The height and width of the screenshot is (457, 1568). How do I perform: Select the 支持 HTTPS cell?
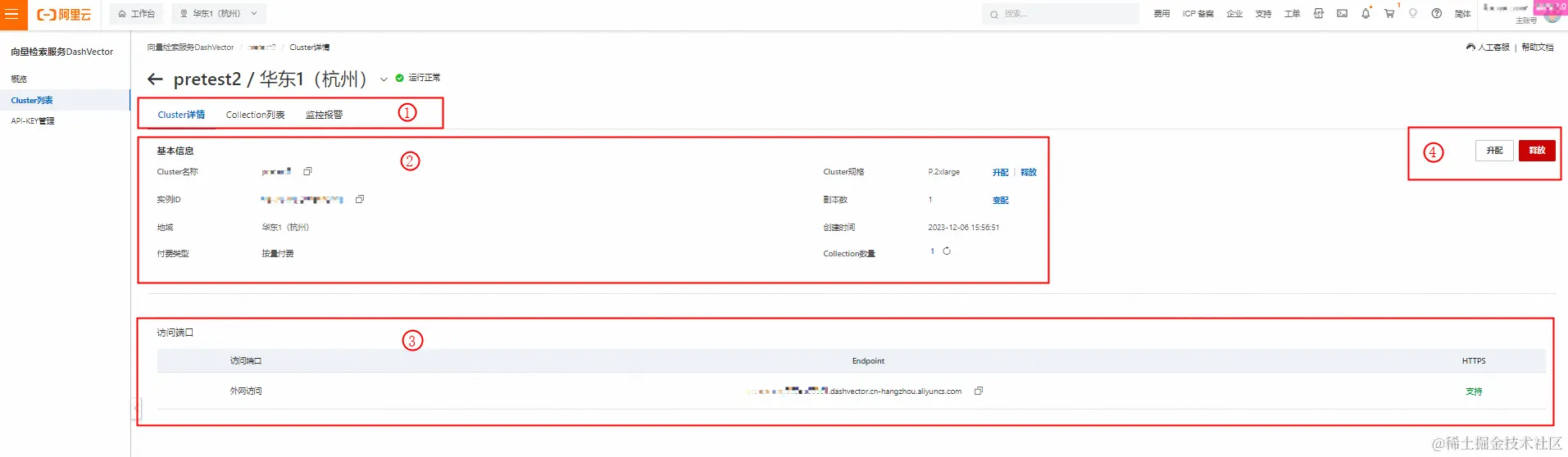click(x=1474, y=391)
